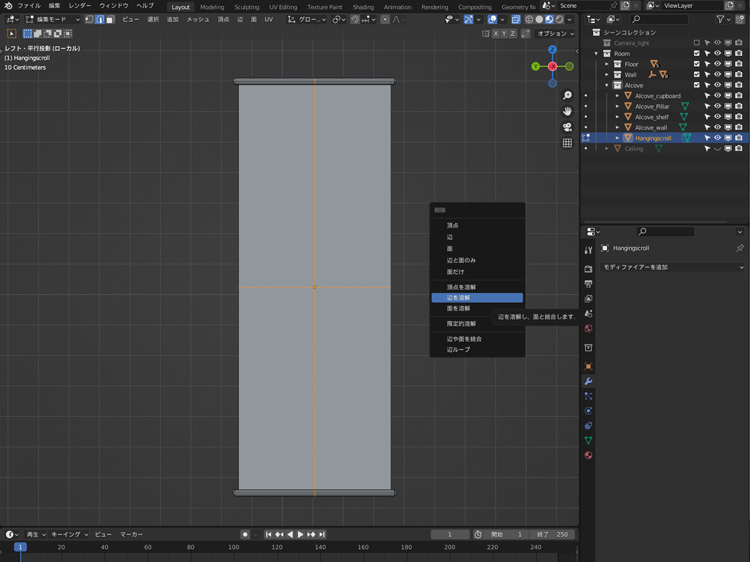Expand the Floor collection
This screenshot has height=562, width=750.
[x=606, y=64]
